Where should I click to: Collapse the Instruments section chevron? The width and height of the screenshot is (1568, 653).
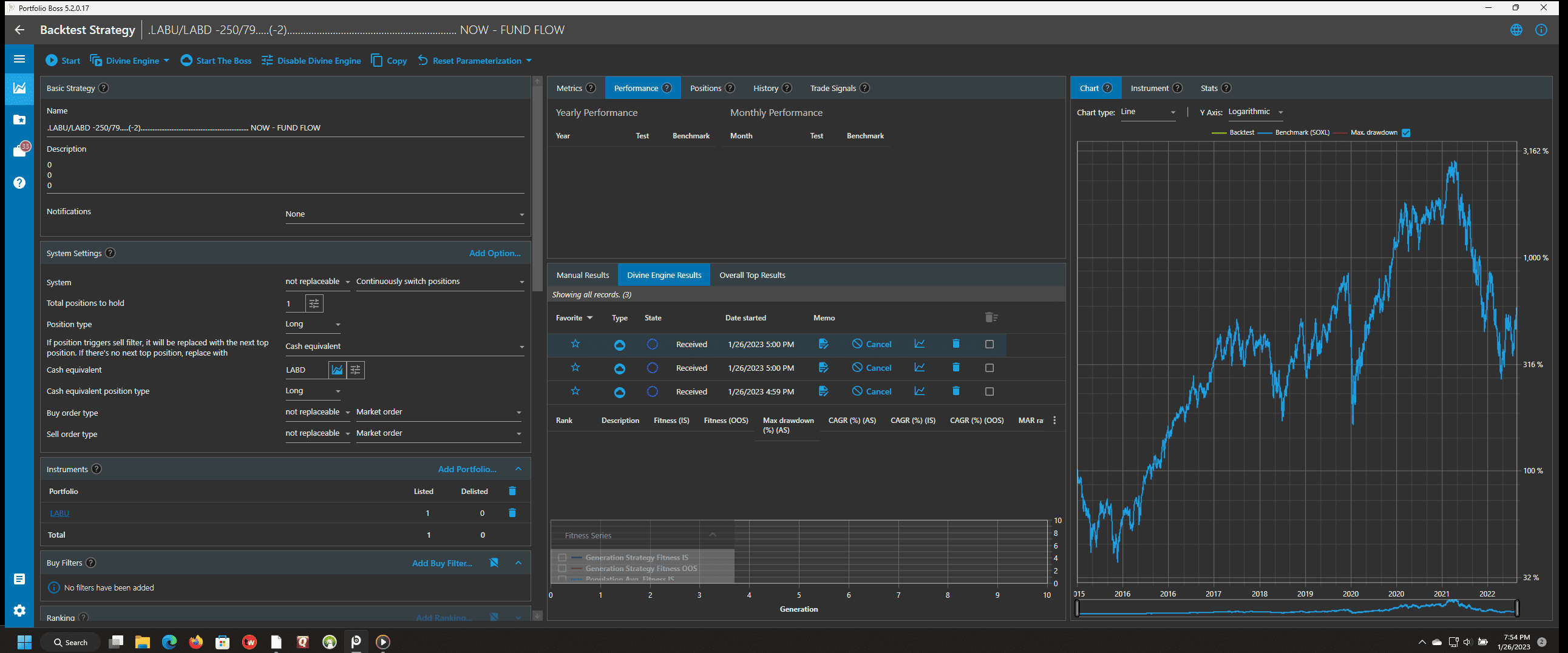[x=518, y=469]
